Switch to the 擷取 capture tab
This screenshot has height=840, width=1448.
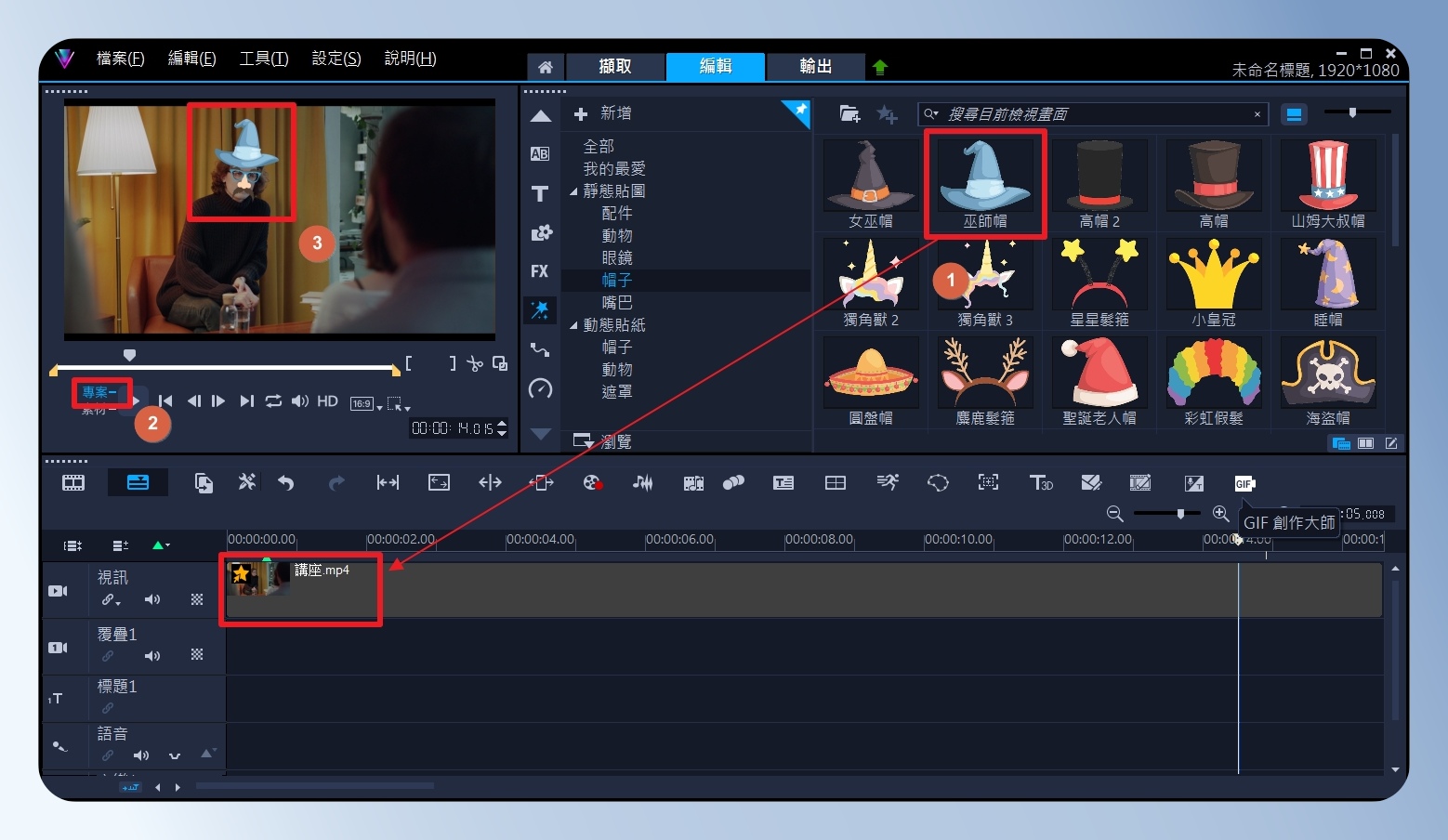pyautogui.click(x=614, y=67)
